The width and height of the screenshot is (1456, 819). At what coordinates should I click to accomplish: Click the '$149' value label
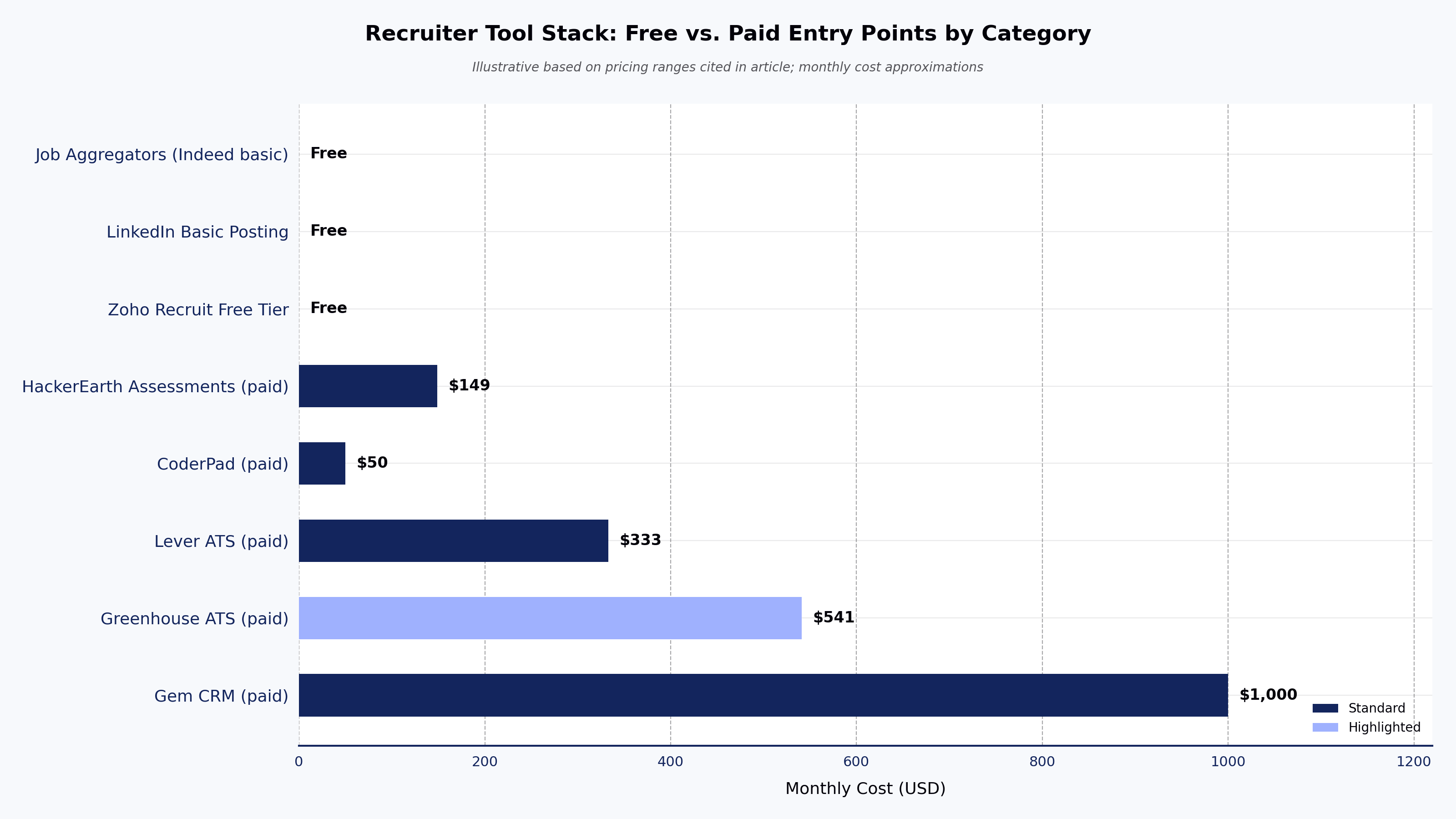[x=469, y=385]
